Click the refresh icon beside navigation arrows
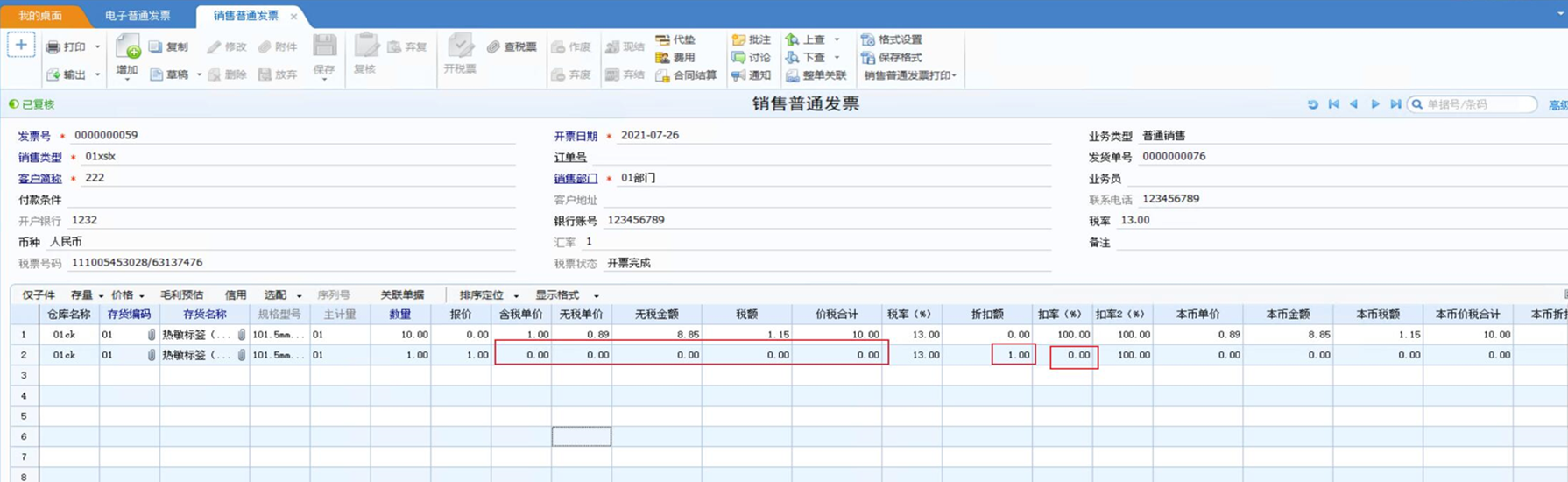Image resolution: width=1568 pixels, height=482 pixels. pos(1312,104)
